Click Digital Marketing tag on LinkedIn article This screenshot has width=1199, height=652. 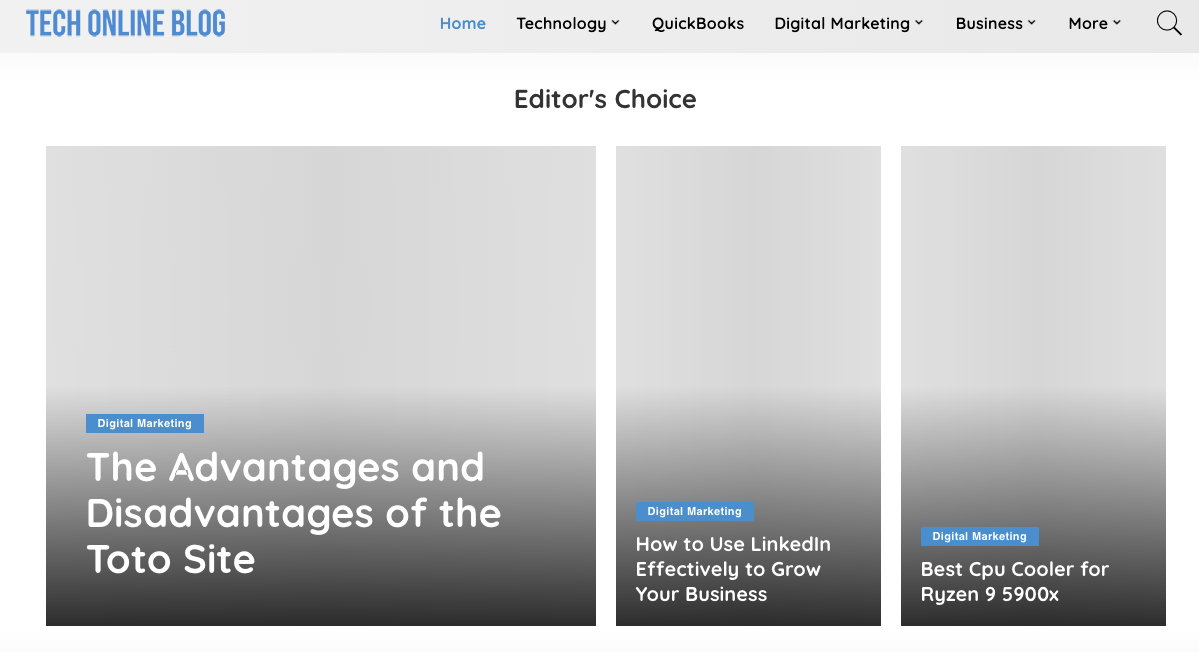pos(694,511)
